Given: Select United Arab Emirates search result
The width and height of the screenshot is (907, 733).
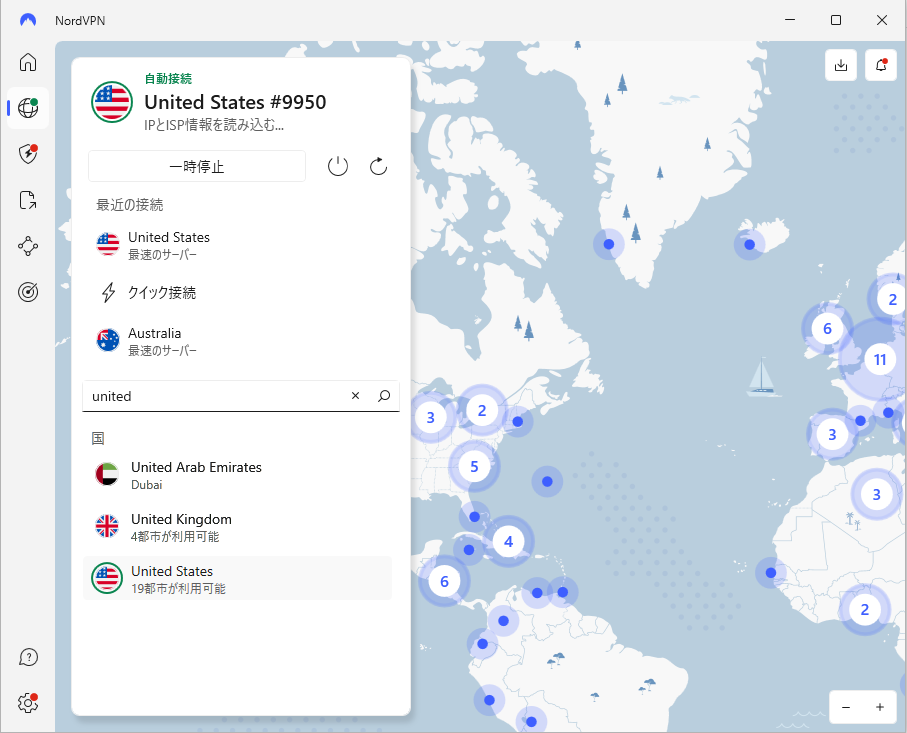Looking at the screenshot, I should (238, 475).
